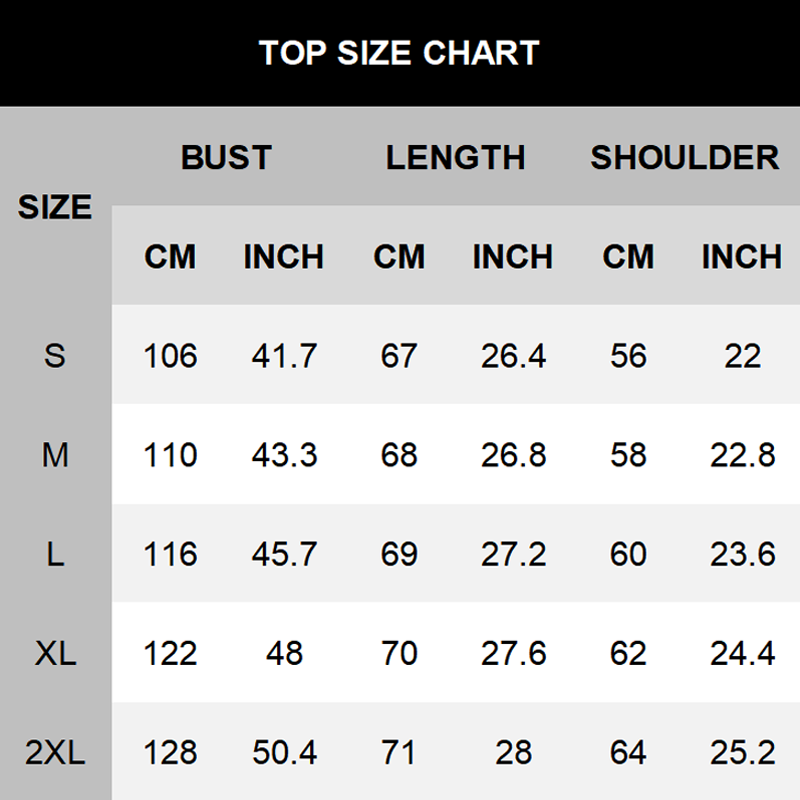Click length inch value 26.4
The height and width of the screenshot is (800, 800).
(513, 355)
